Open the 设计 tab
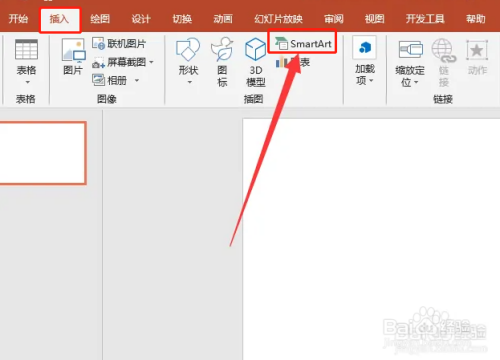This screenshot has height=360, width=500. point(141,19)
